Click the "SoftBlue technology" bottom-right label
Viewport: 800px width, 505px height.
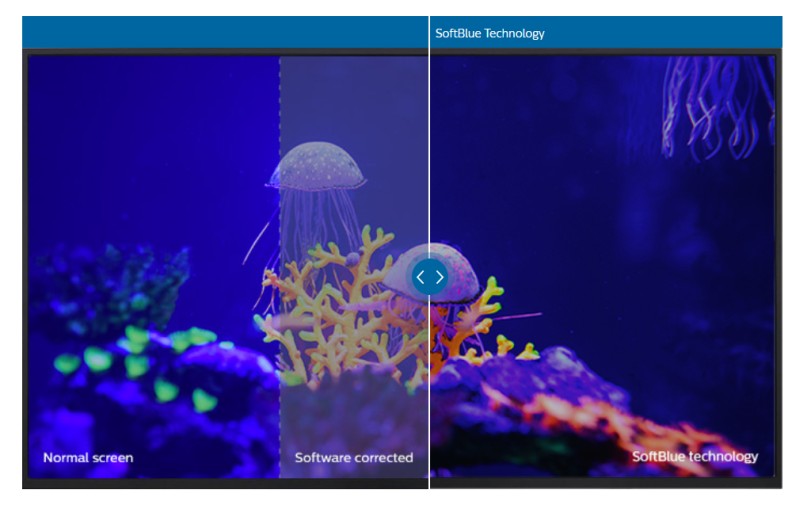[695, 457]
